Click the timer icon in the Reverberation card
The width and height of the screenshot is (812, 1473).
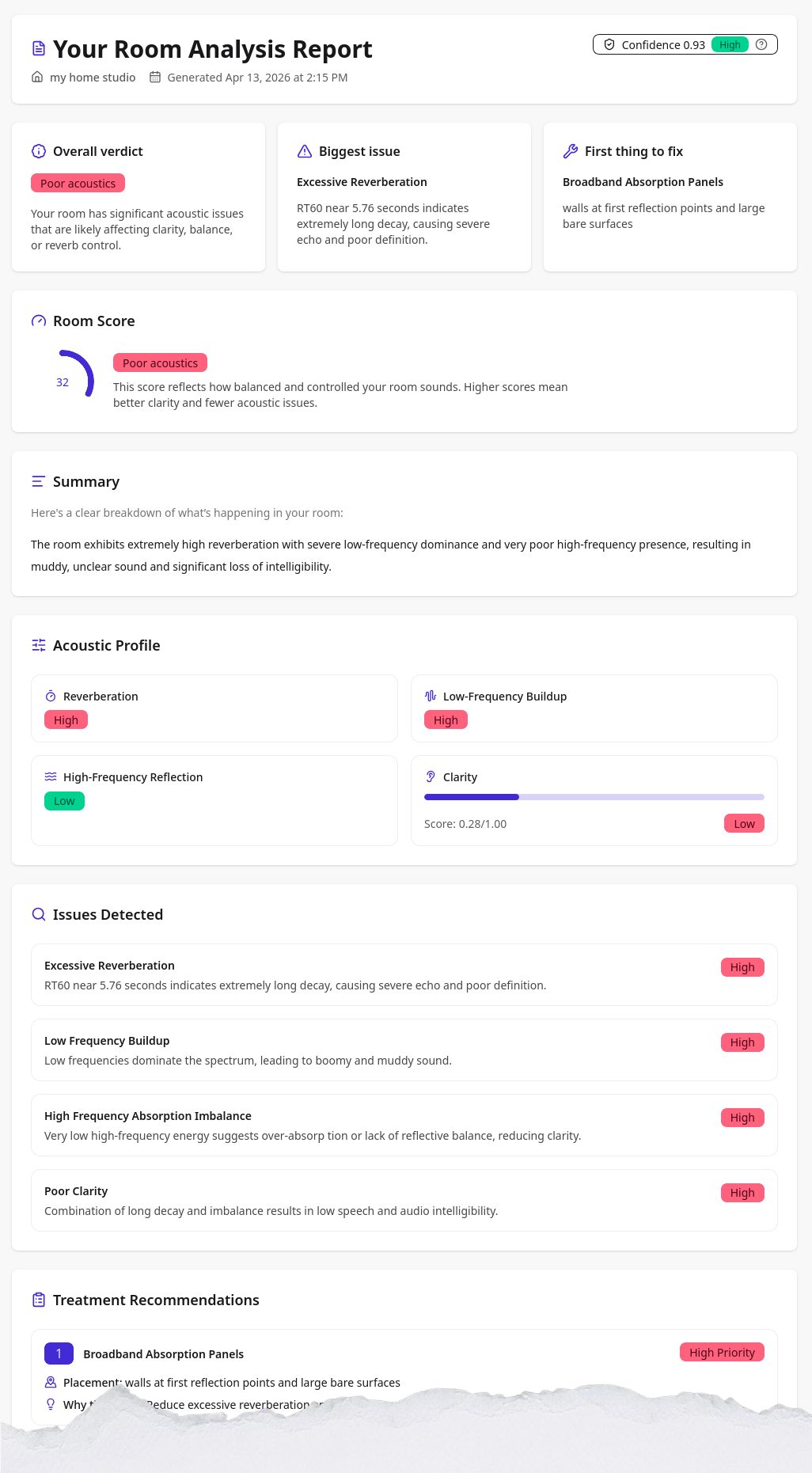pos(51,696)
